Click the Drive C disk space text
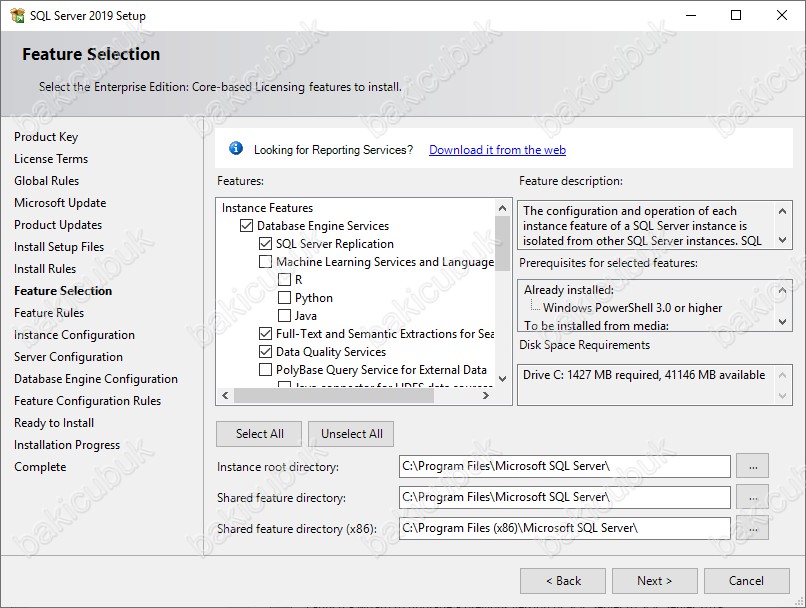The image size is (806, 608). tap(644, 375)
